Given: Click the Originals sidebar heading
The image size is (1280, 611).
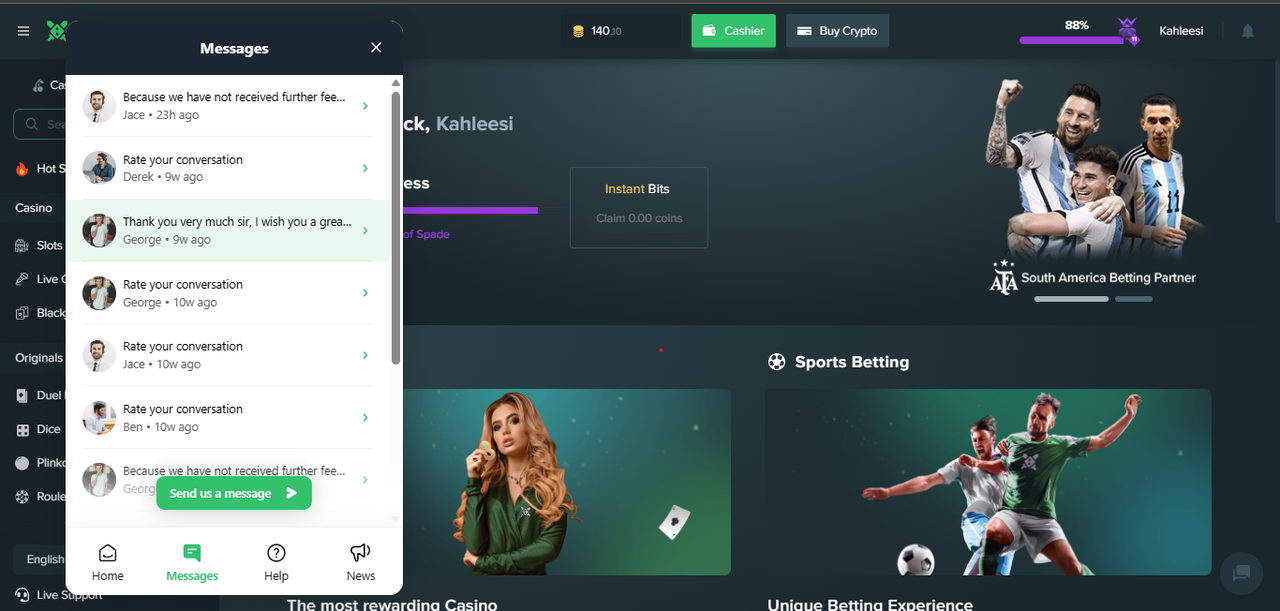Looking at the screenshot, I should [x=39, y=358].
